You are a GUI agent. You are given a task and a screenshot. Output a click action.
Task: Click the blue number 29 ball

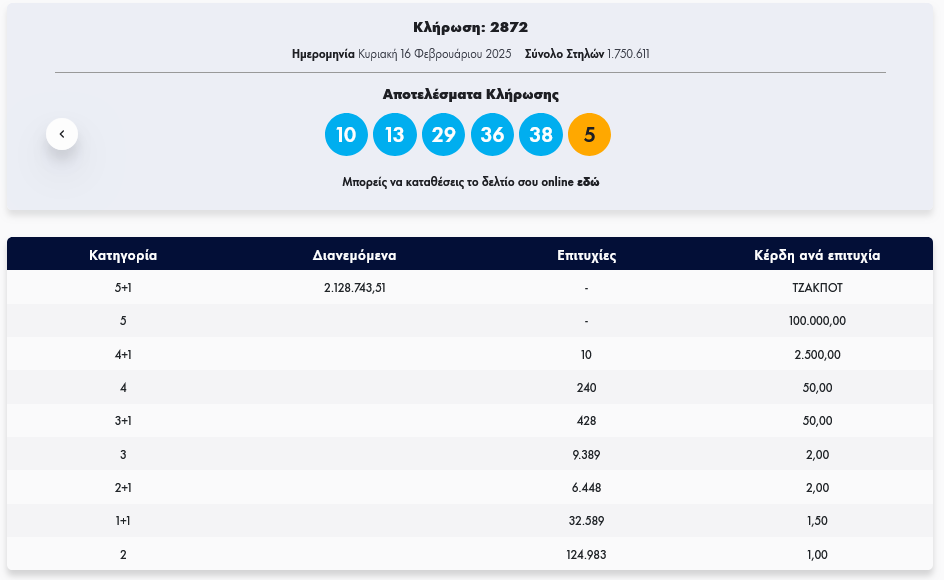click(x=443, y=135)
